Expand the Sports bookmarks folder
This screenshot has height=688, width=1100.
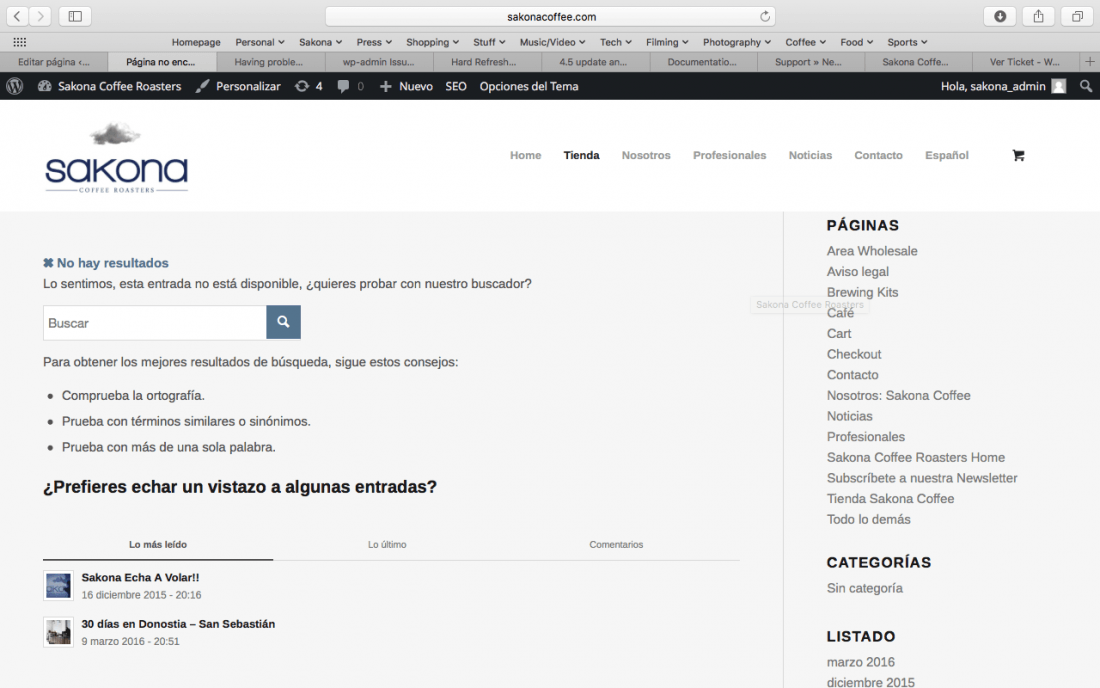click(x=907, y=42)
